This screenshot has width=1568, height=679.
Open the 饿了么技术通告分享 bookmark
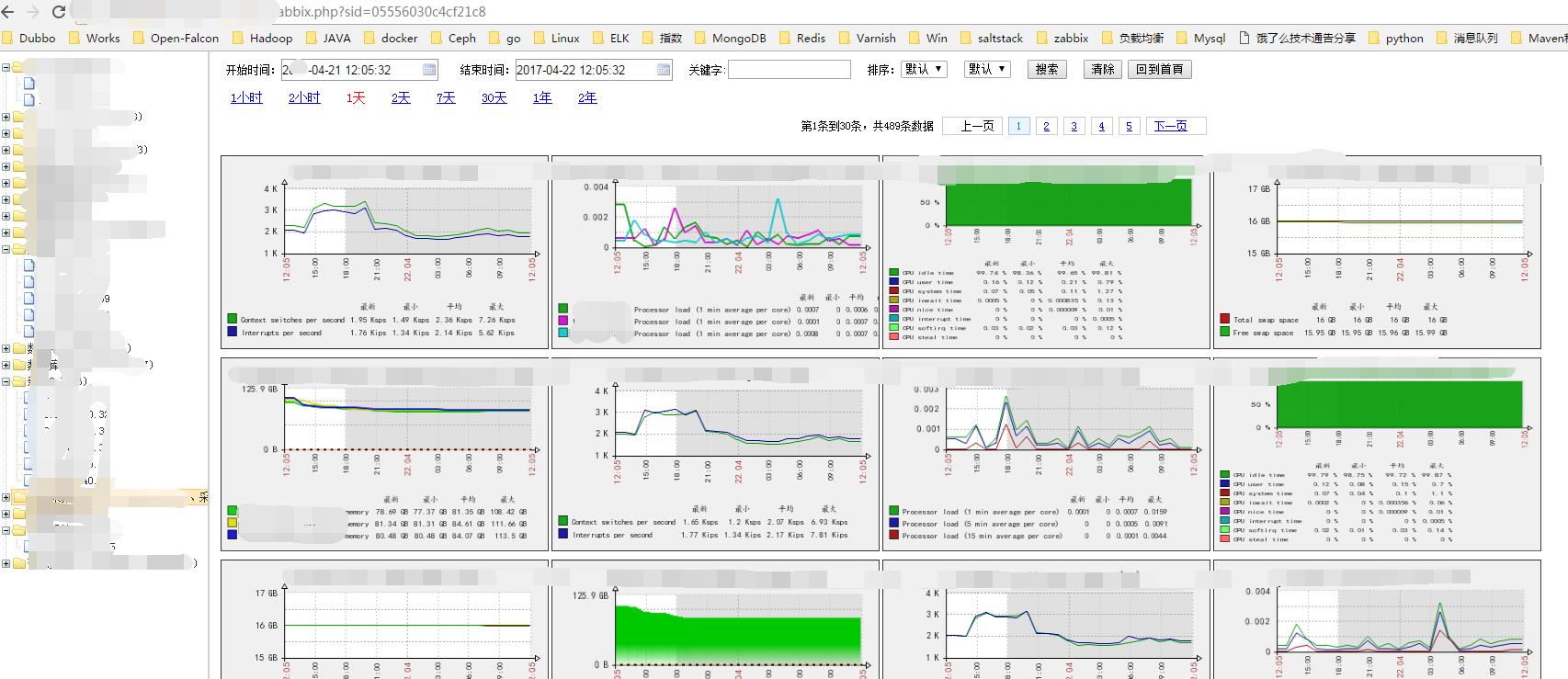click(1298, 38)
